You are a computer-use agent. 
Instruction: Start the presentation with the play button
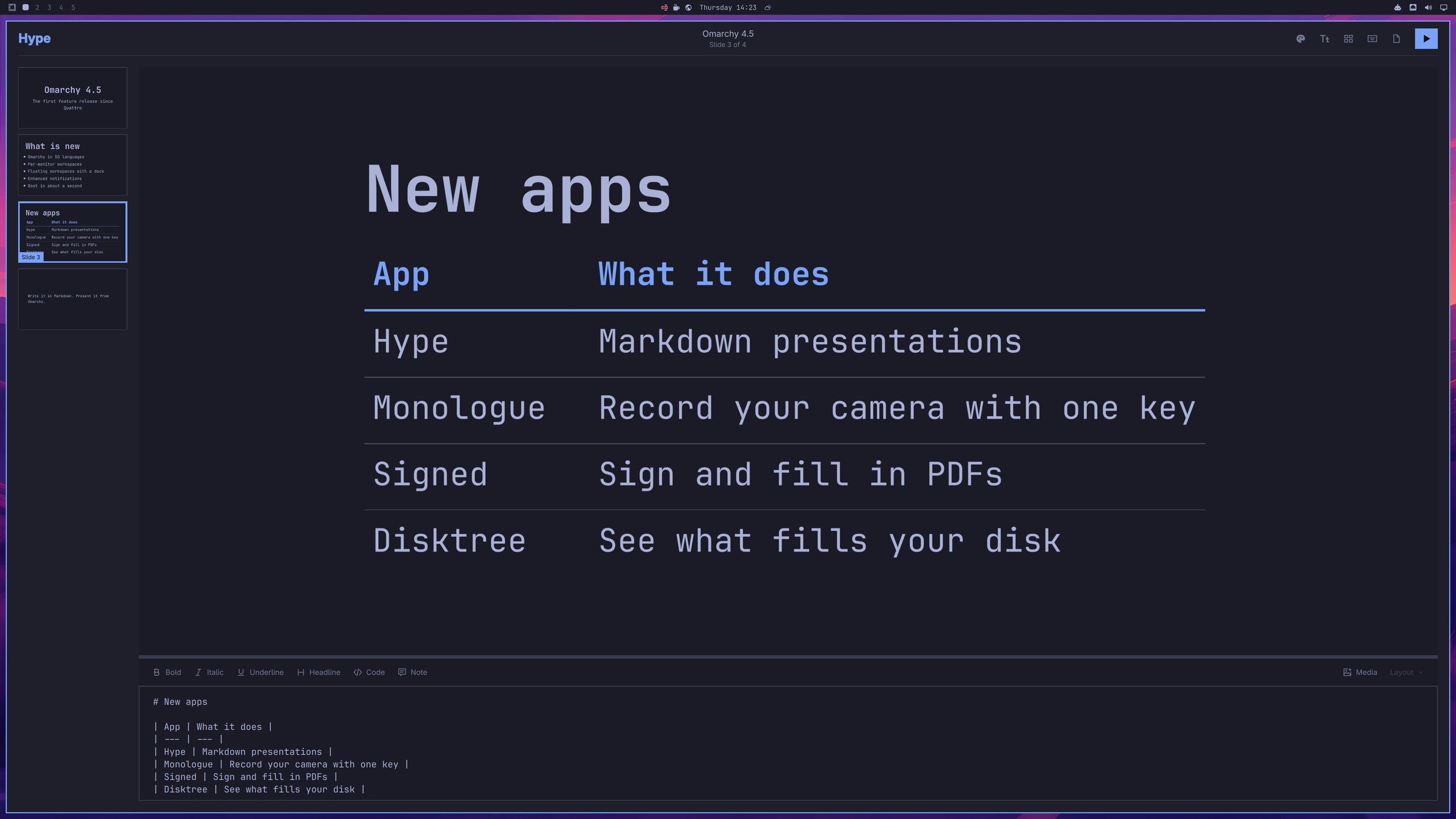(x=1426, y=39)
